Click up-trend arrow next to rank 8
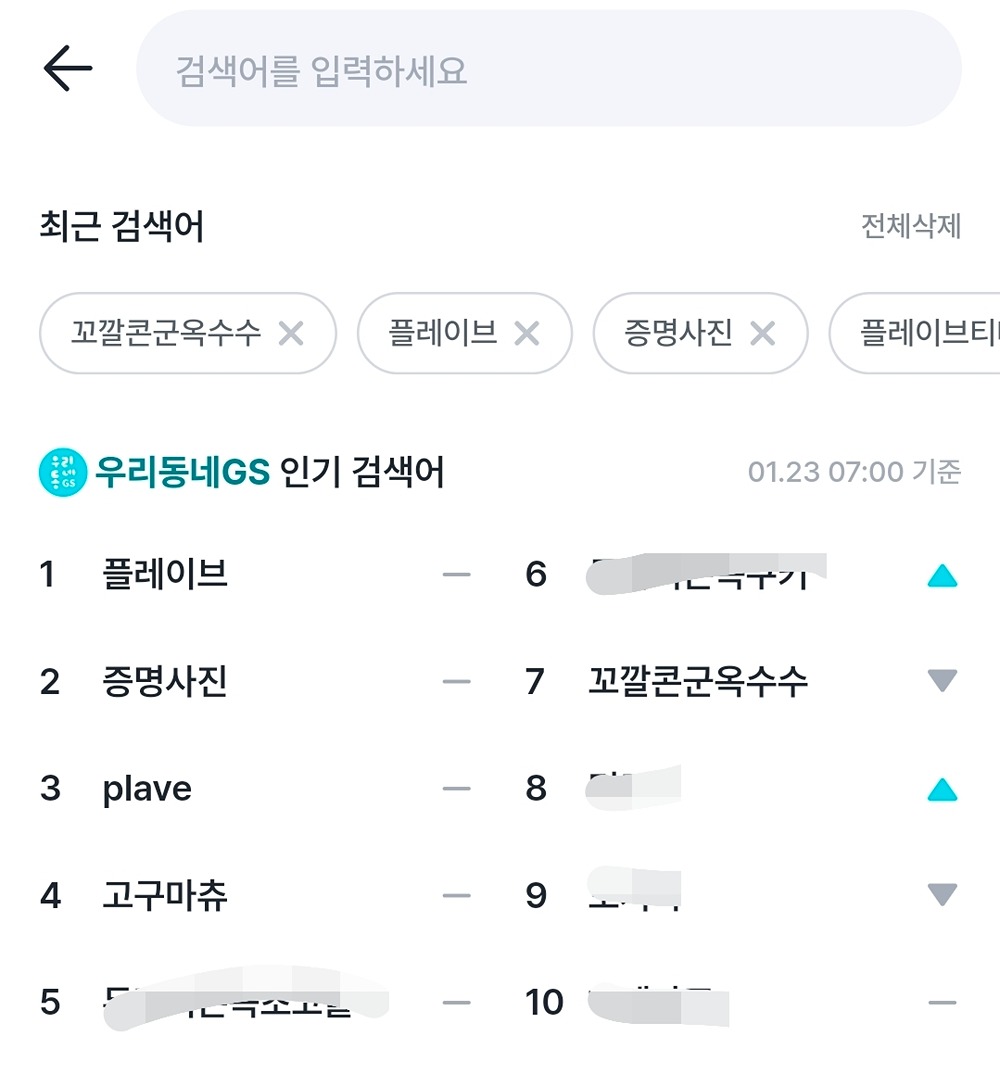 pos(942,790)
